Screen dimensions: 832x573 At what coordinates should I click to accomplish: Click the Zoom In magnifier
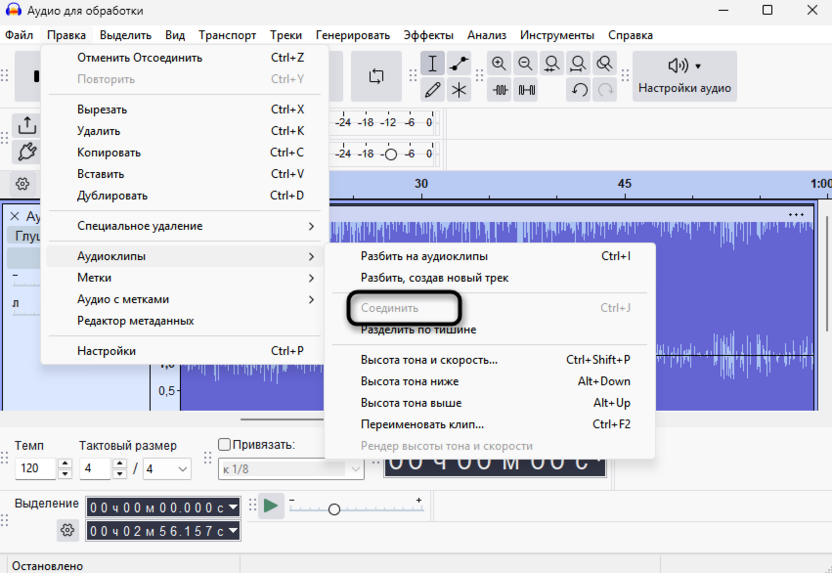[x=499, y=64]
